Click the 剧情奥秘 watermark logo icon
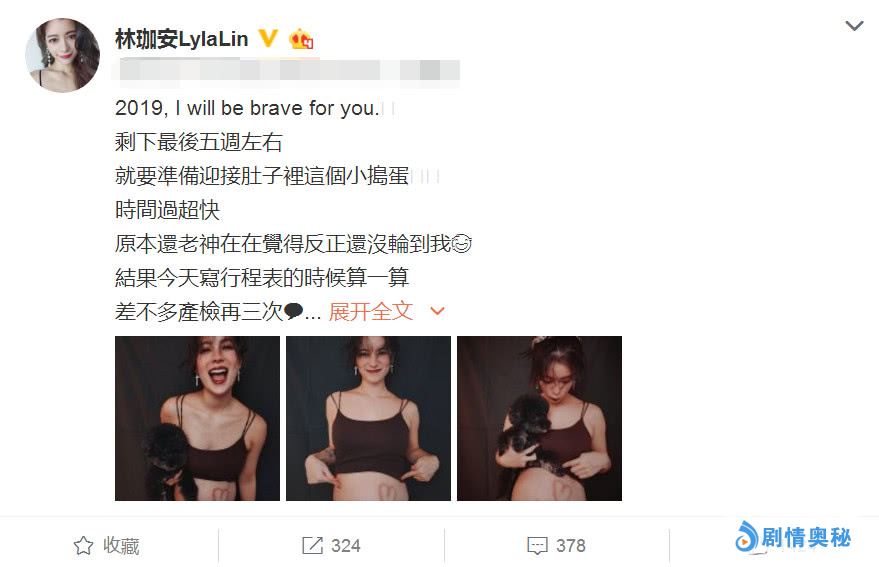The width and height of the screenshot is (879, 567). [x=746, y=537]
